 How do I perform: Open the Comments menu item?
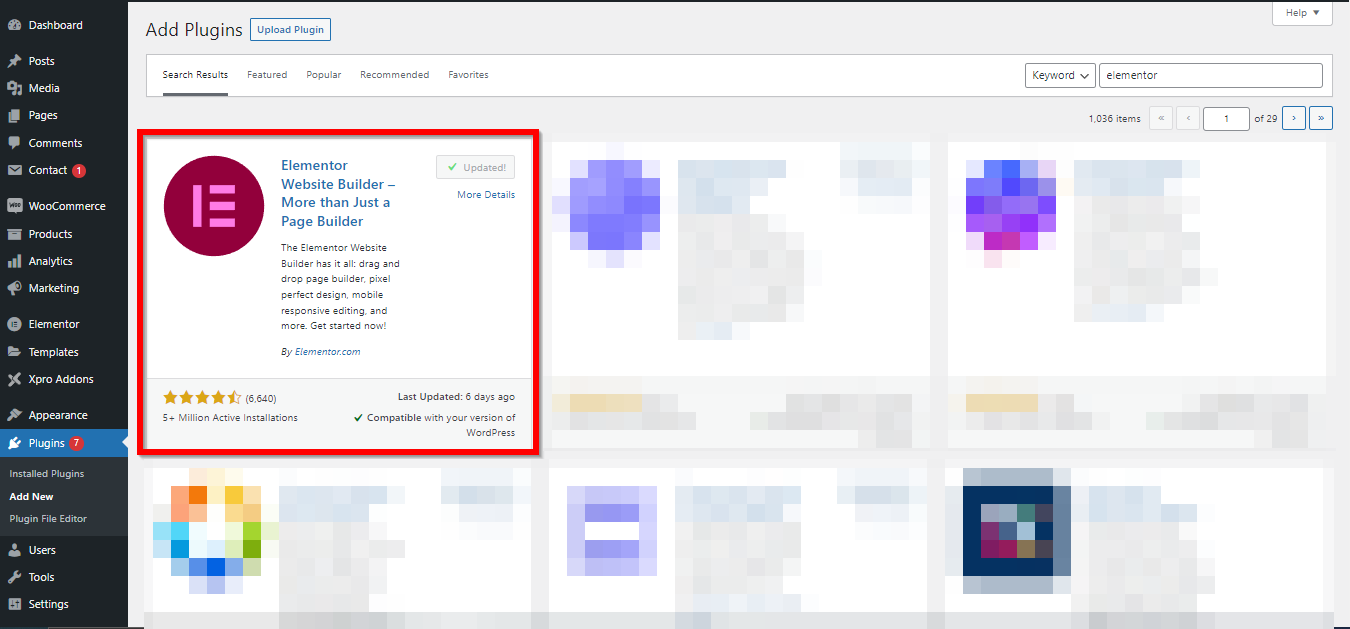[x=64, y=143]
